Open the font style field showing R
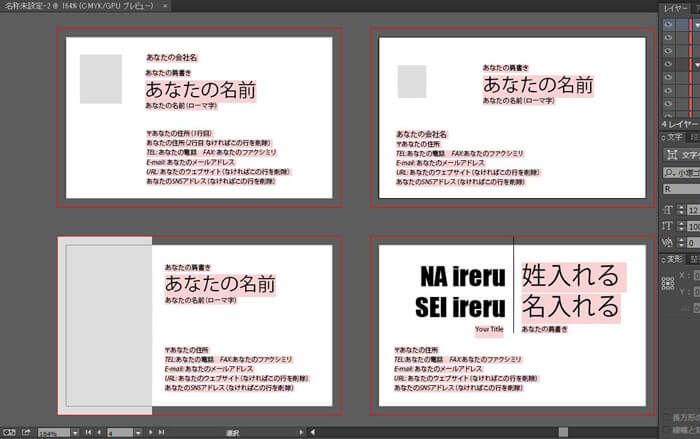Screen dimensions: 700x439 pyautogui.click(x=681, y=189)
